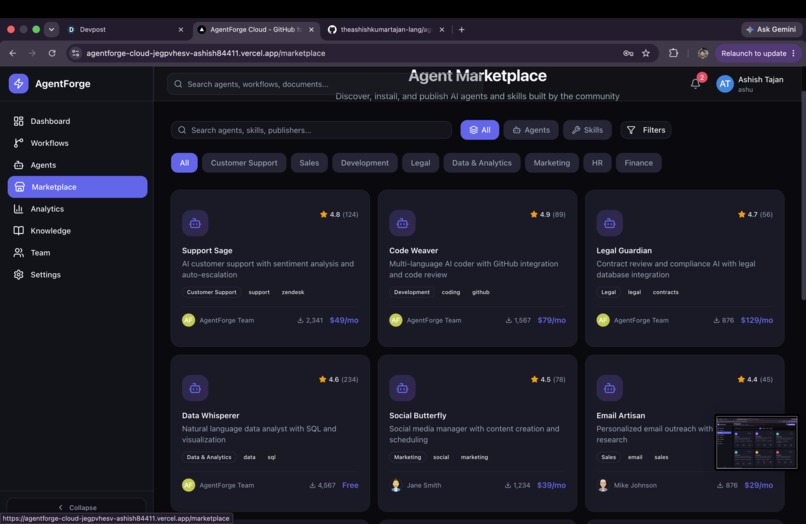This screenshot has width=806, height=524.
Task: Switch to the theashishkumartajan GitHub tab
Action: click(x=386, y=29)
